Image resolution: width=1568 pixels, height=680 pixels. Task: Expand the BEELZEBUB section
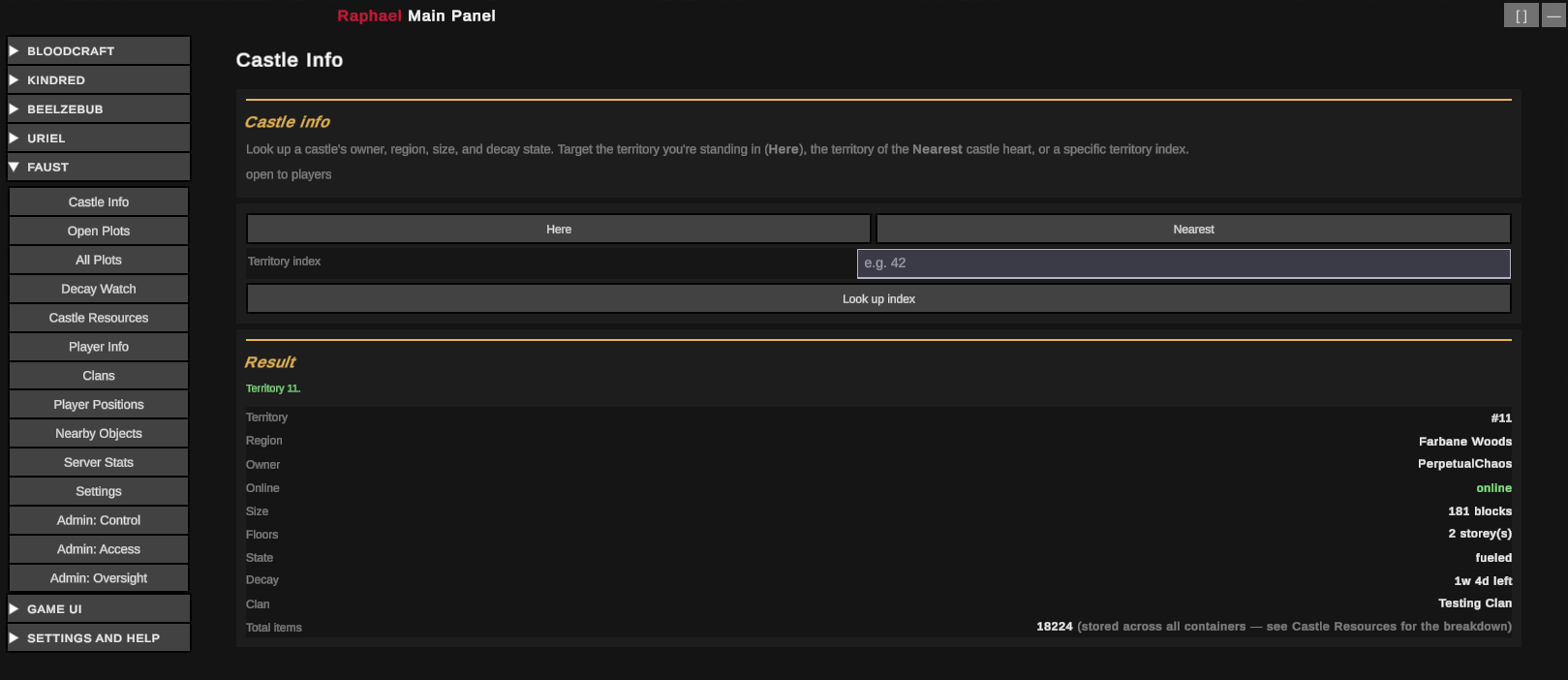point(99,108)
